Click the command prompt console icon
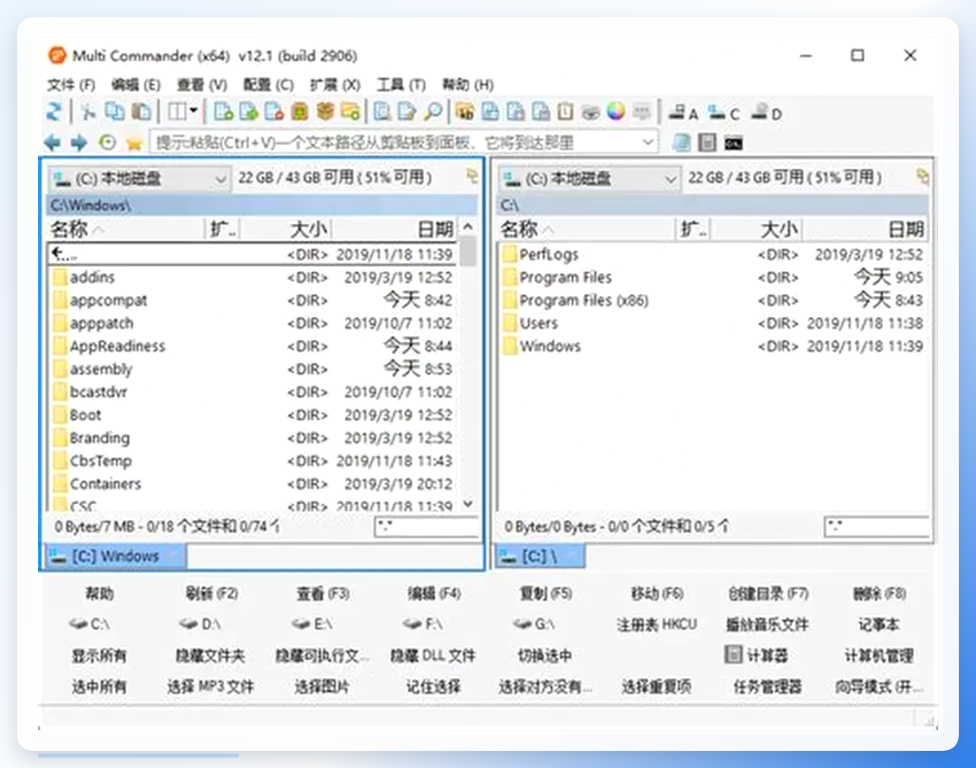The width and height of the screenshot is (976, 768). (x=734, y=144)
